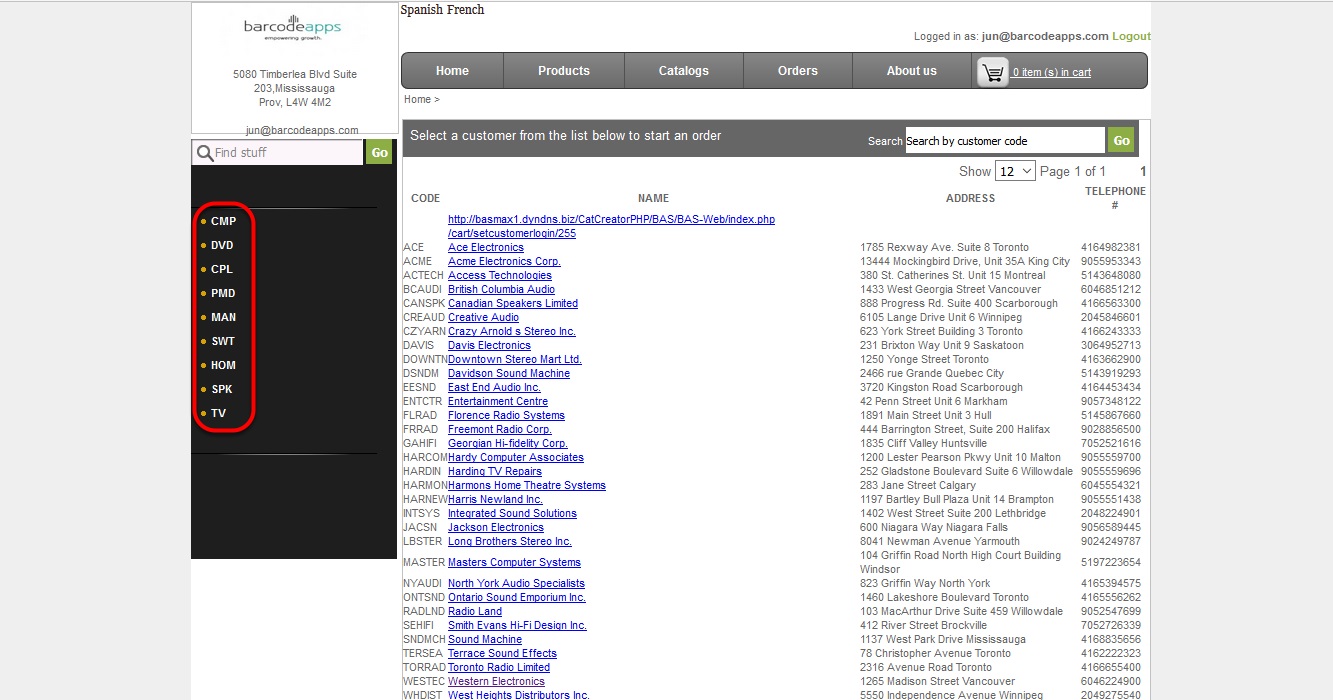Image resolution: width=1333 pixels, height=700 pixels.
Task: Select customer British Columbia Audio
Action: point(501,289)
